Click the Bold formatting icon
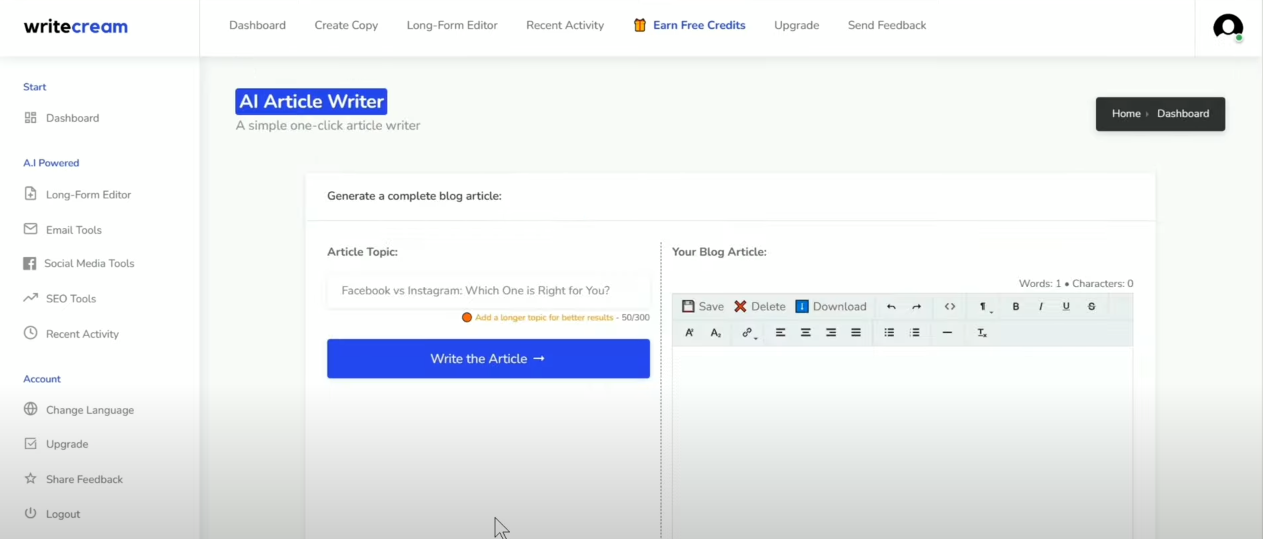1263x539 pixels. (x=1016, y=307)
